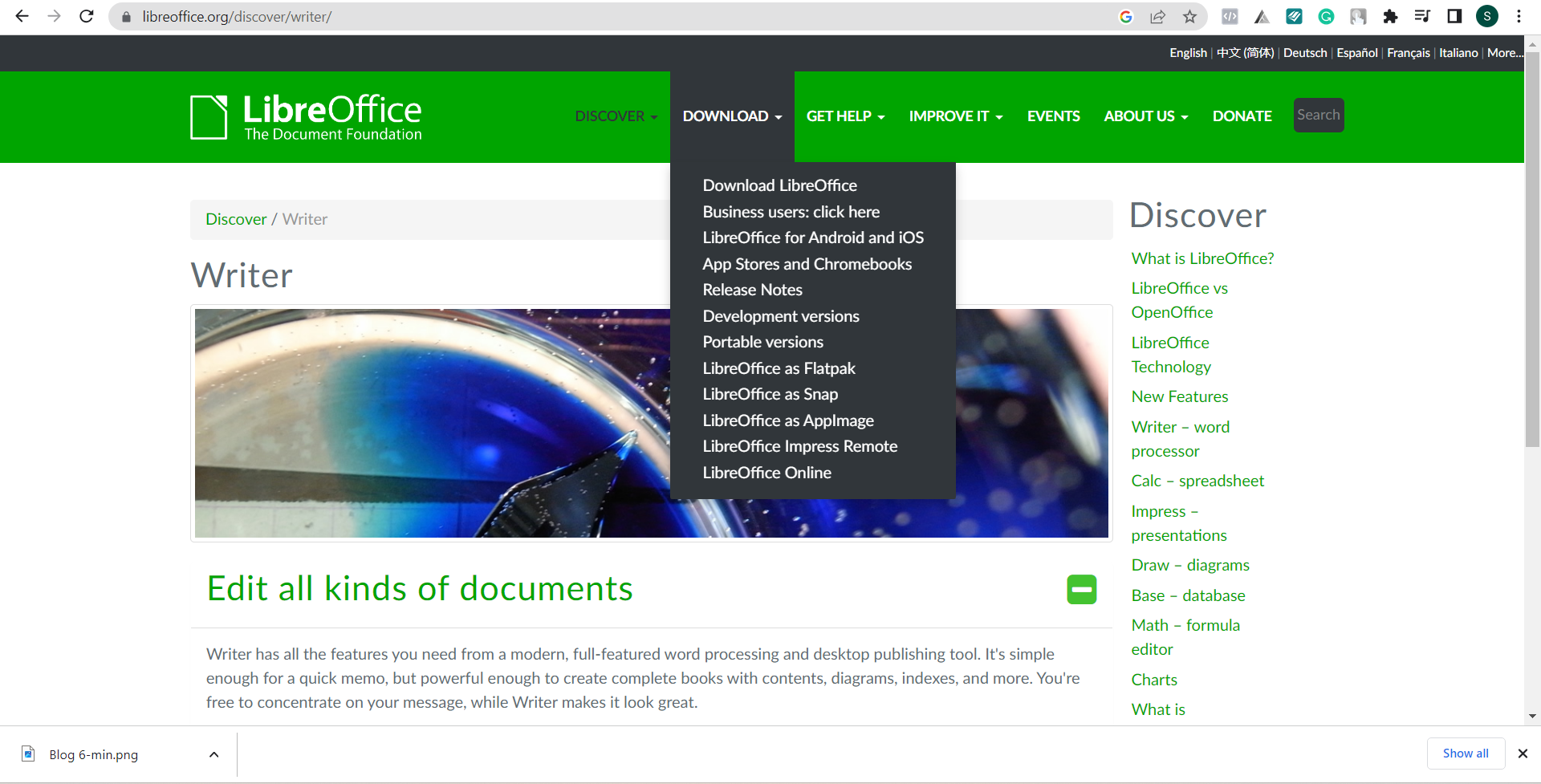Open the Donate page

coord(1242,116)
